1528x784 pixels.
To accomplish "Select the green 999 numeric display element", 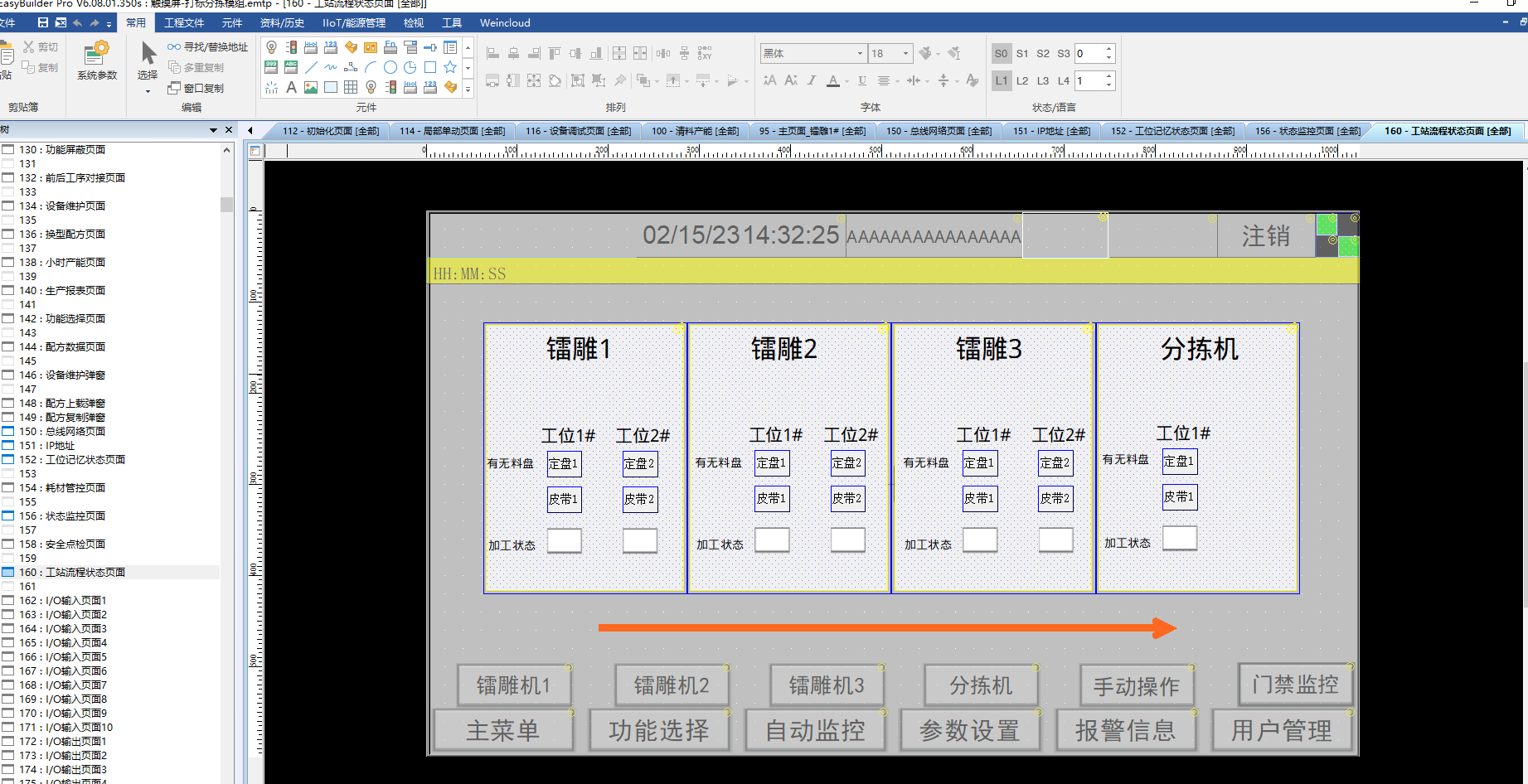I will tap(271, 67).
